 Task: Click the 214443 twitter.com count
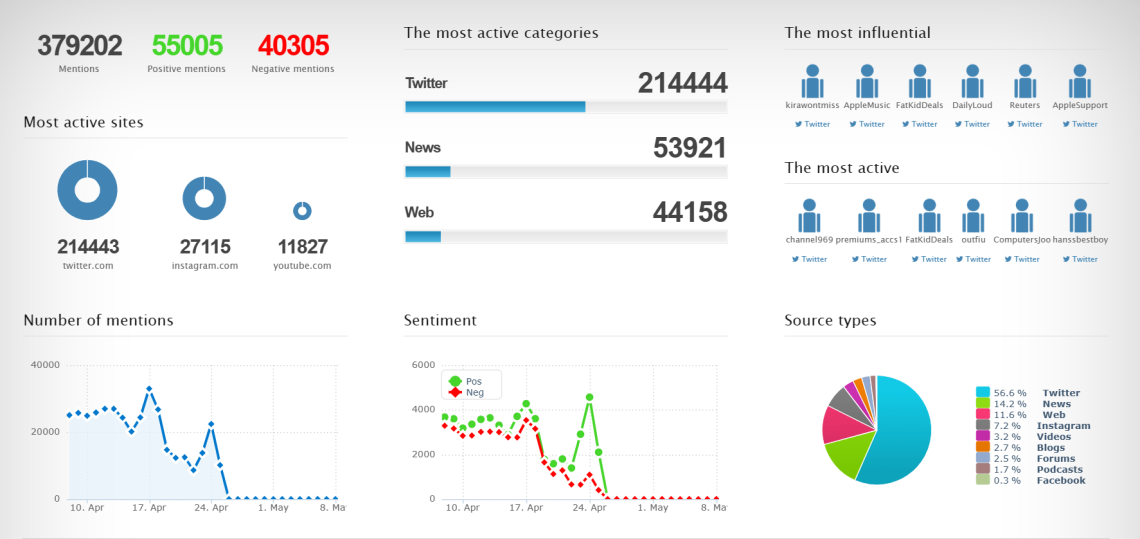pos(88,247)
